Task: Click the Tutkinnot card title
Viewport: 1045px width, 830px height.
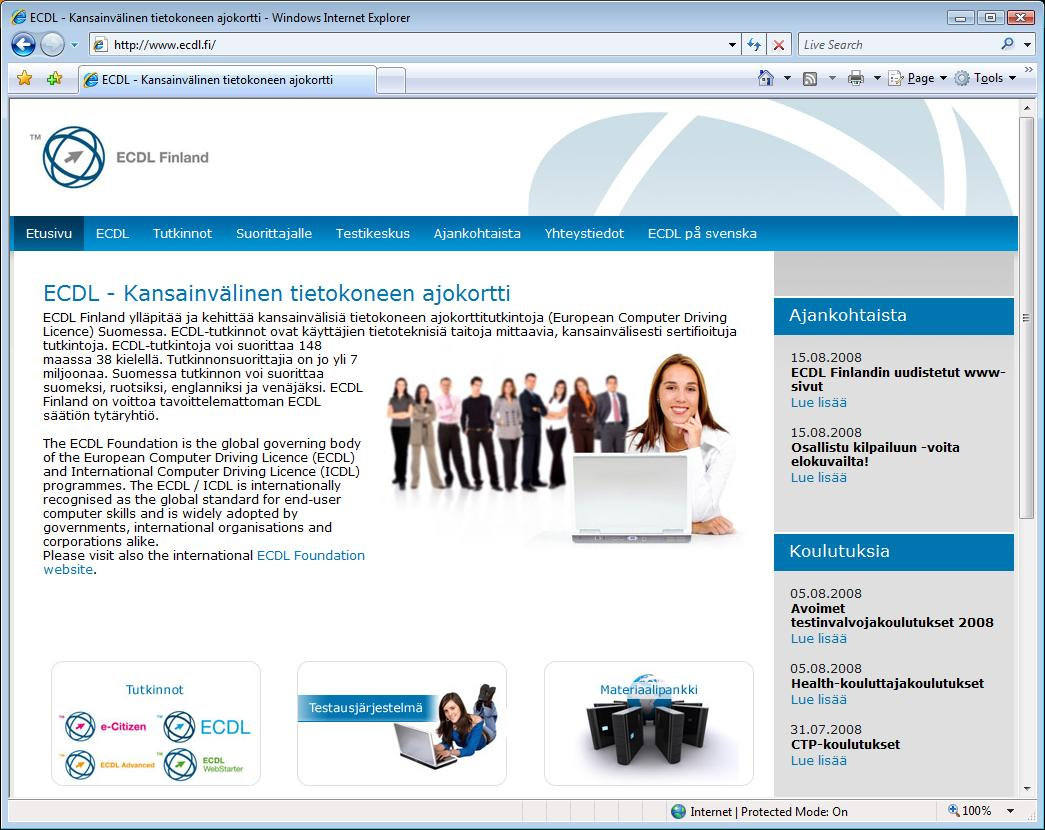Action: coord(154,689)
